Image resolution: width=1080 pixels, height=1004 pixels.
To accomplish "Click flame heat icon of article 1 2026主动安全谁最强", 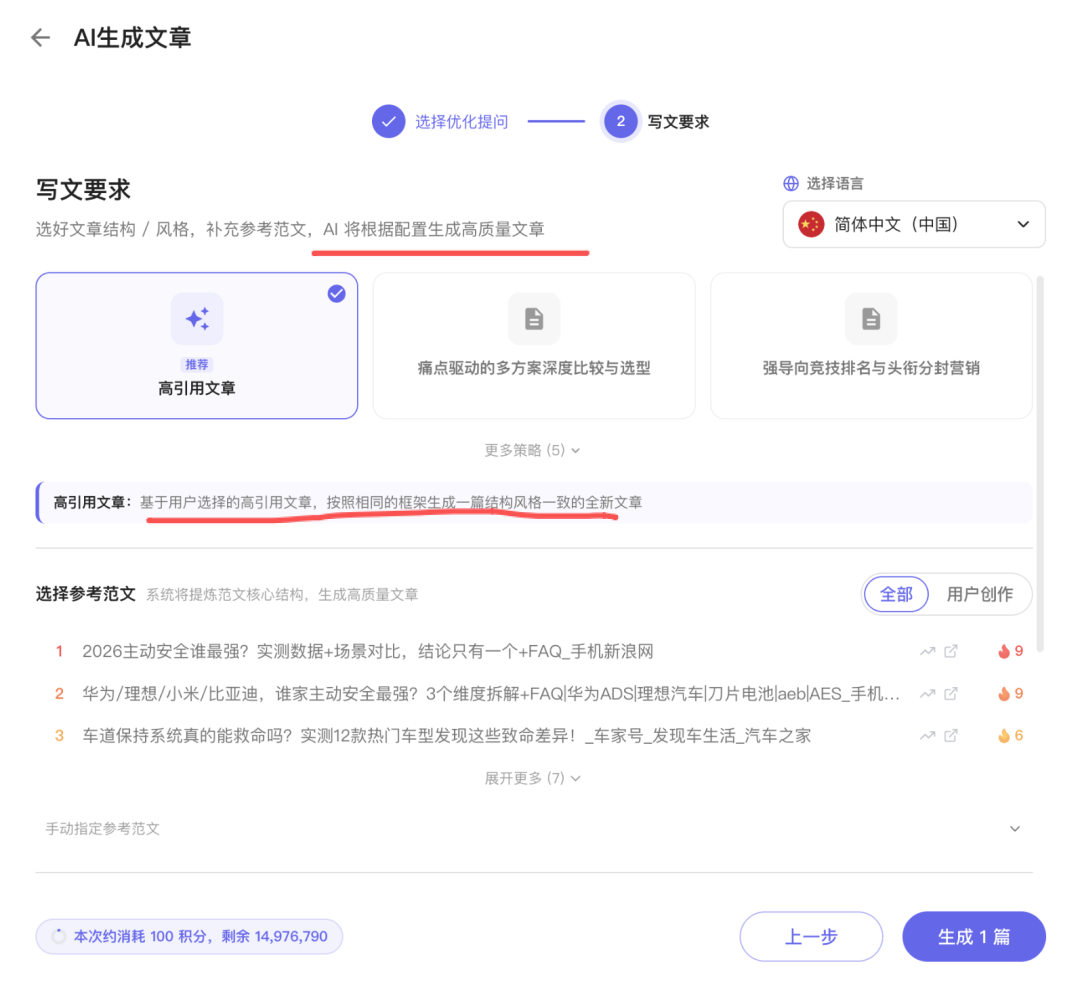I will click(1004, 651).
